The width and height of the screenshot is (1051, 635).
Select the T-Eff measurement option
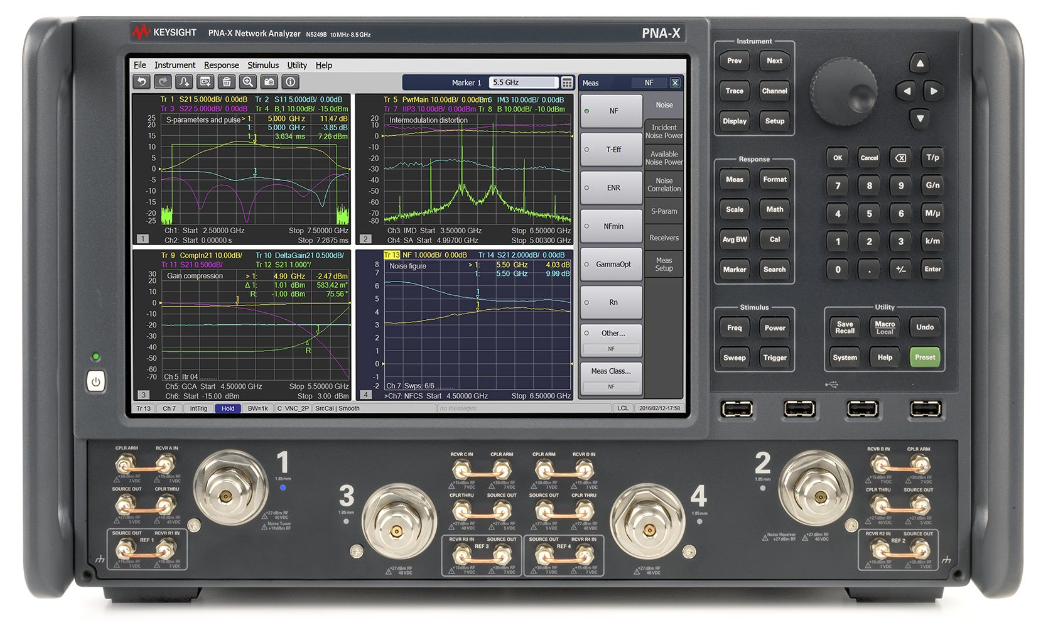coord(611,150)
